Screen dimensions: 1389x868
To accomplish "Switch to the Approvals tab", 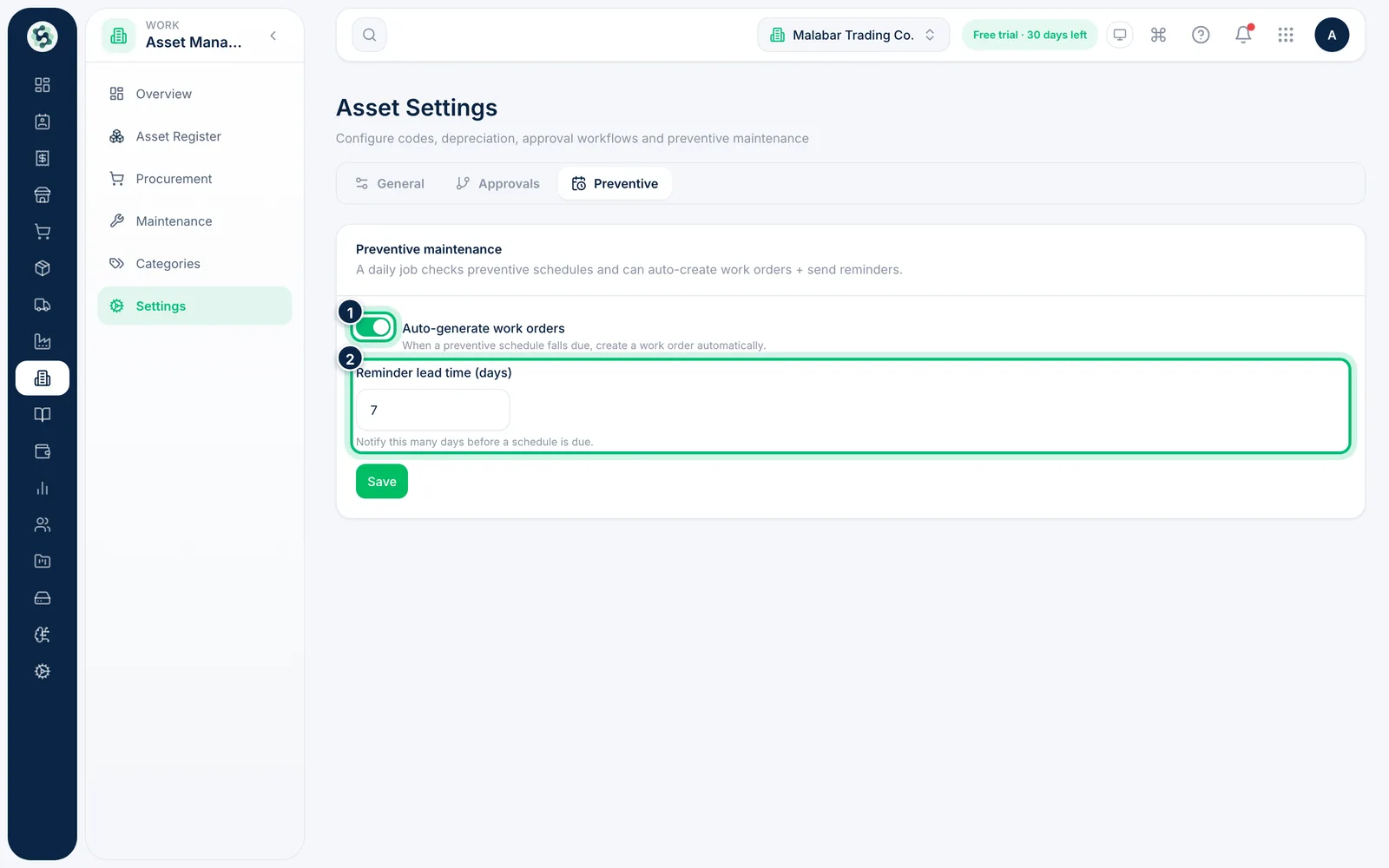I will tap(497, 184).
